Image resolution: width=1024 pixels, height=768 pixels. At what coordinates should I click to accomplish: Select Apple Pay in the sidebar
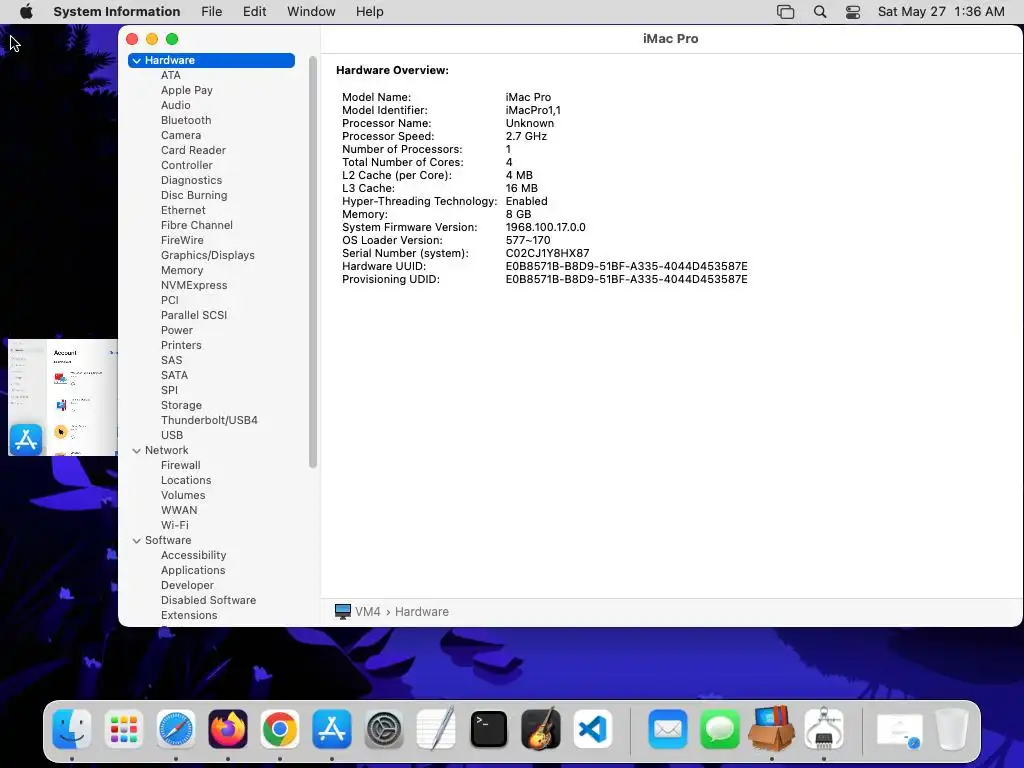click(187, 90)
